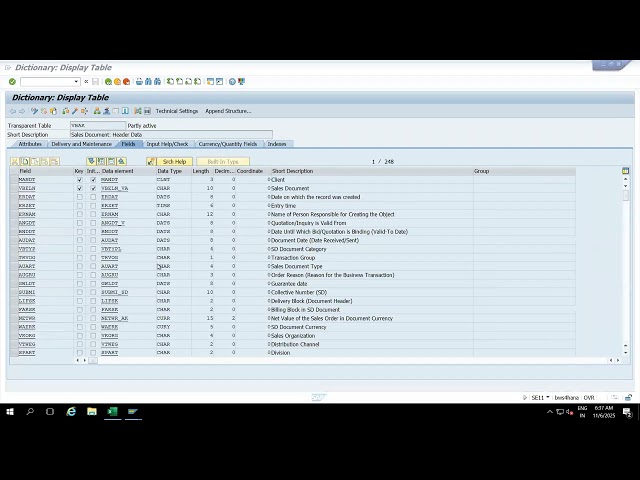The width and height of the screenshot is (640, 480).
Task: Click the vertical scrollbar thumb of table
Action: pyautogui.click(x=625, y=196)
